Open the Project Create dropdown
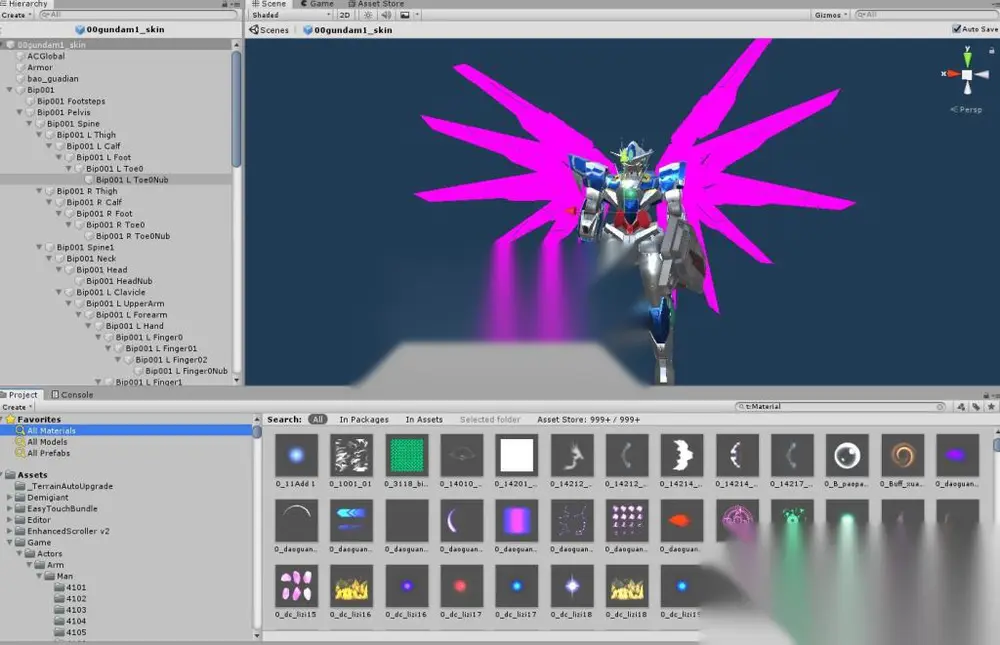1000x645 pixels. coord(17,407)
